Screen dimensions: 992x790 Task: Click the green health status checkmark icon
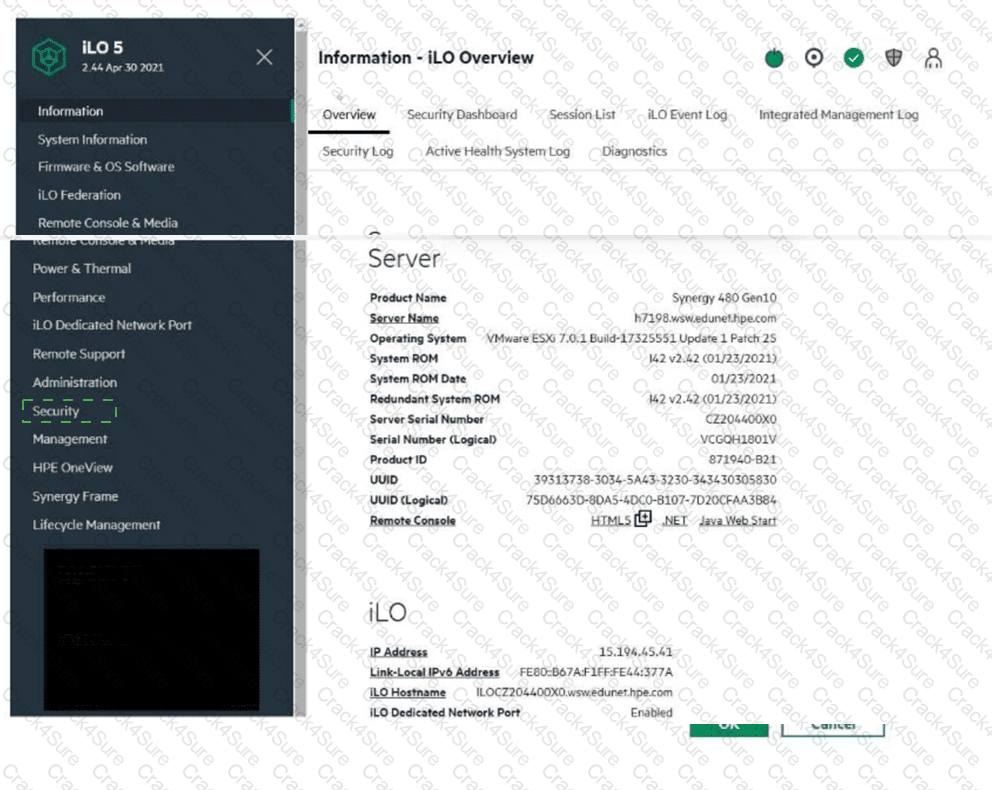tap(853, 58)
